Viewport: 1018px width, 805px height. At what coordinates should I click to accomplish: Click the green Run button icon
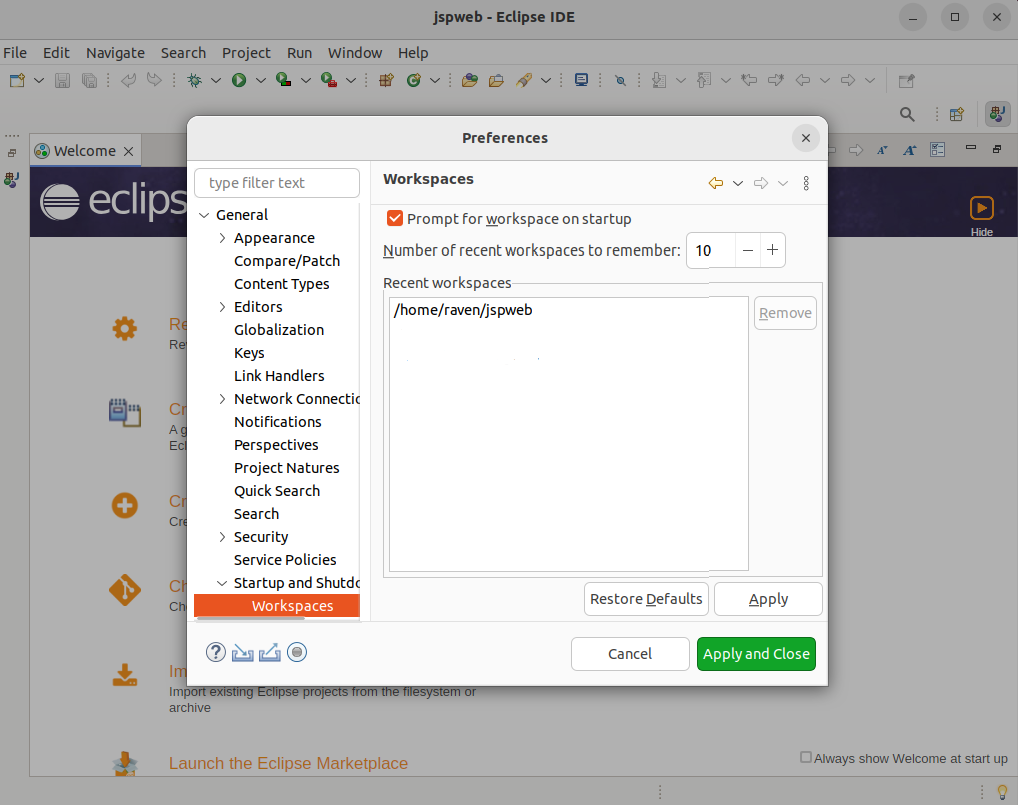click(x=239, y=80)
